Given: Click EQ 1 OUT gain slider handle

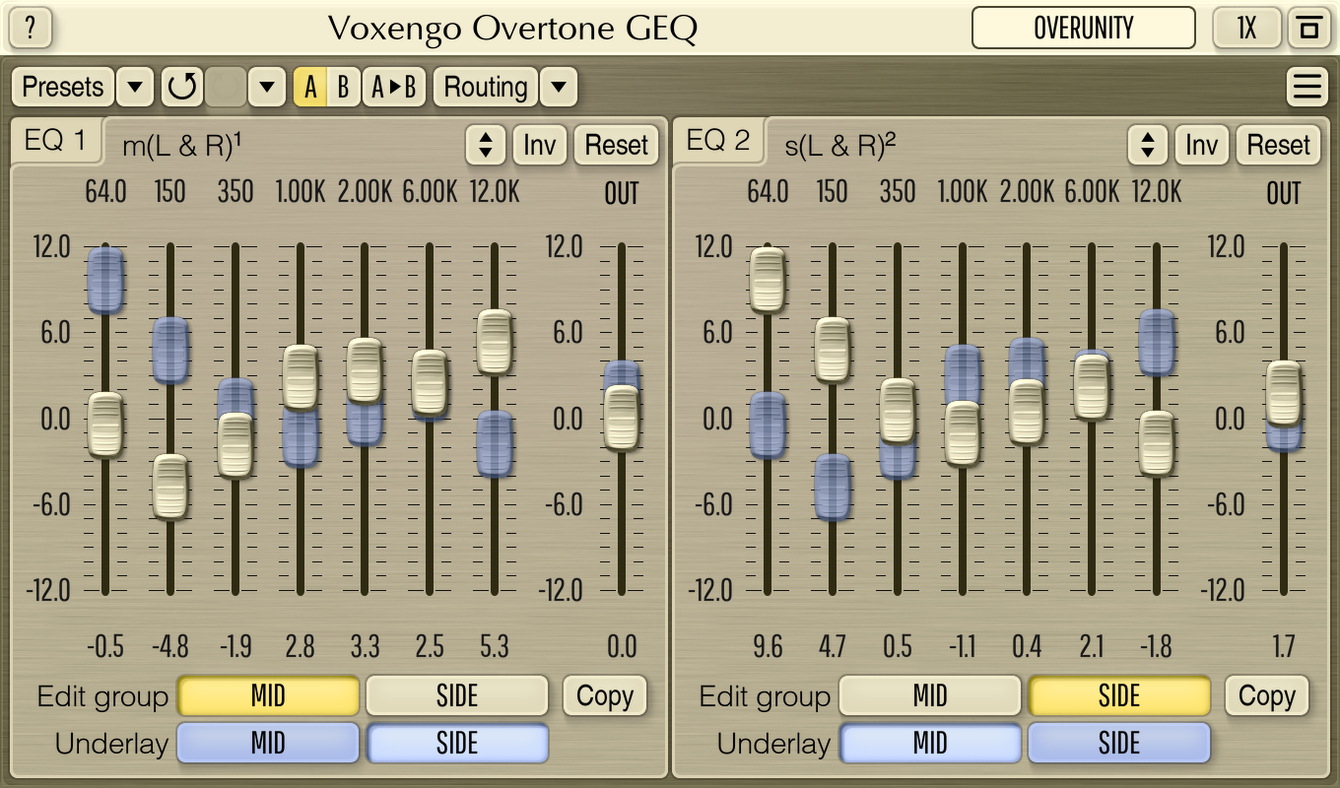Looking at the screenshot, I should click(621, 418).
